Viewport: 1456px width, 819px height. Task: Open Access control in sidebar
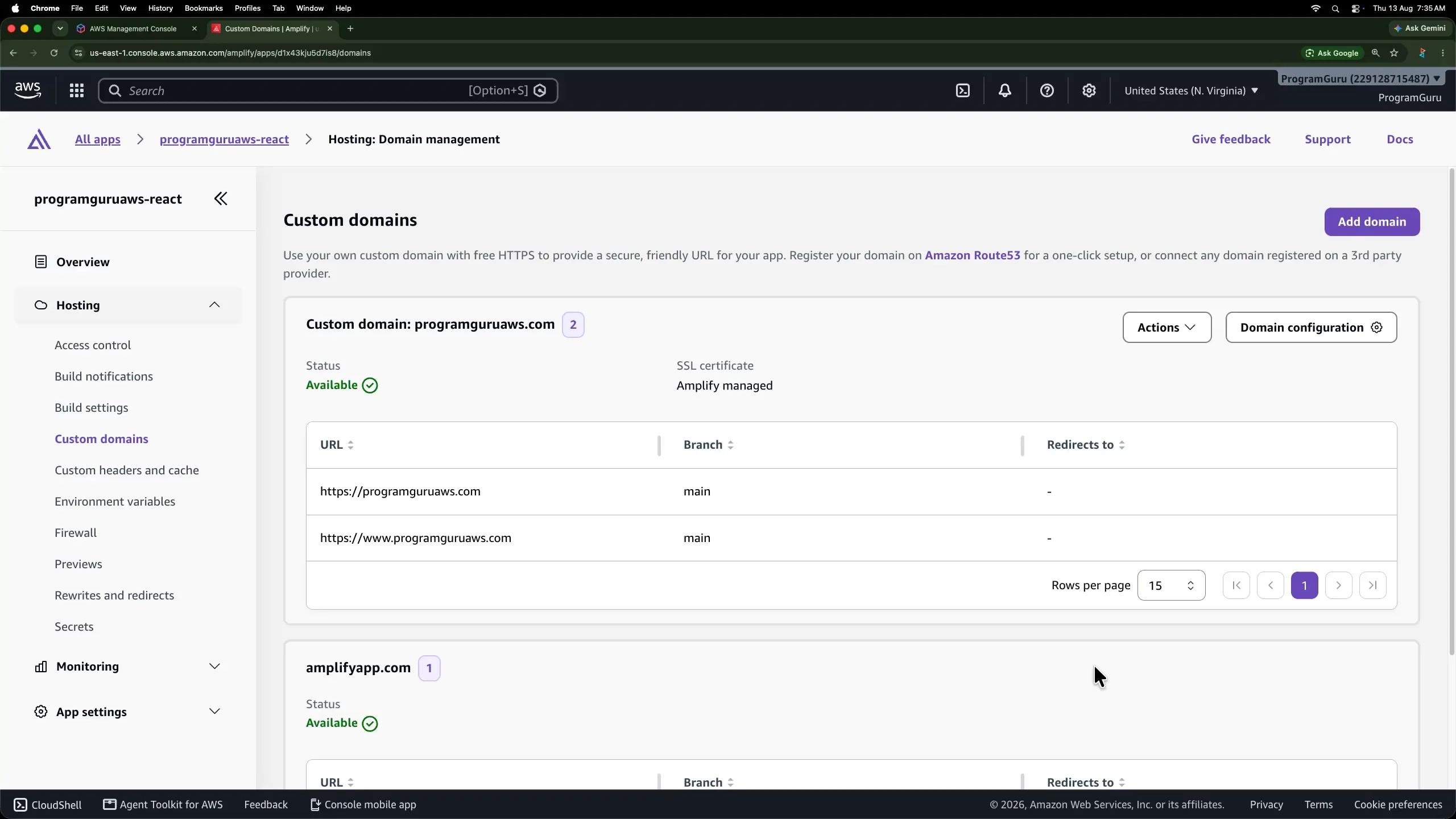(93, 345)
